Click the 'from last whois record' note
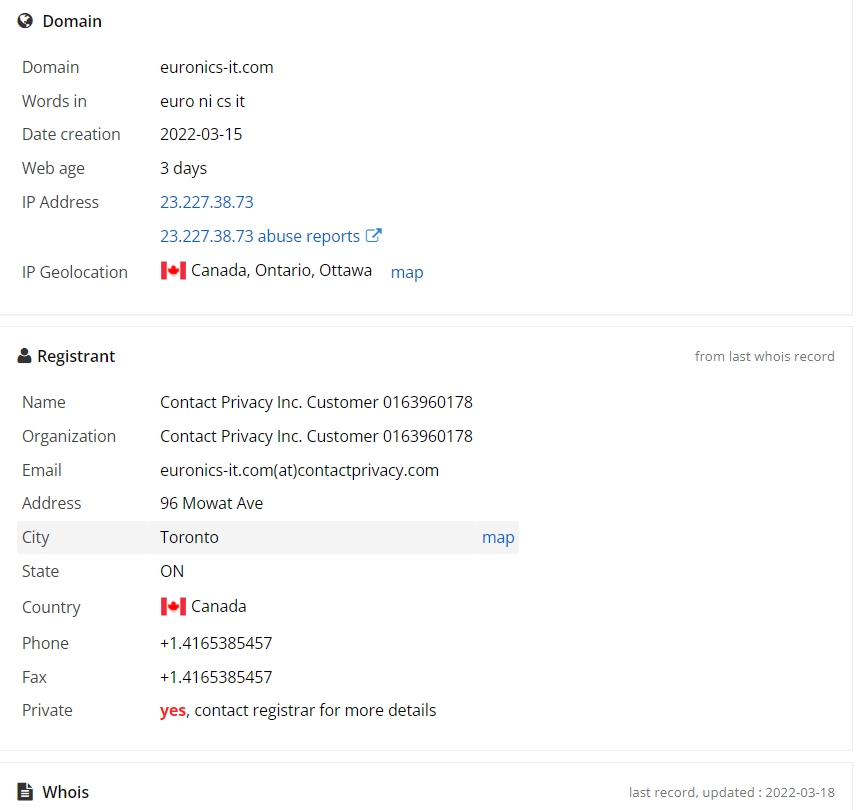The image size is (856, 810). pos(764,356)
